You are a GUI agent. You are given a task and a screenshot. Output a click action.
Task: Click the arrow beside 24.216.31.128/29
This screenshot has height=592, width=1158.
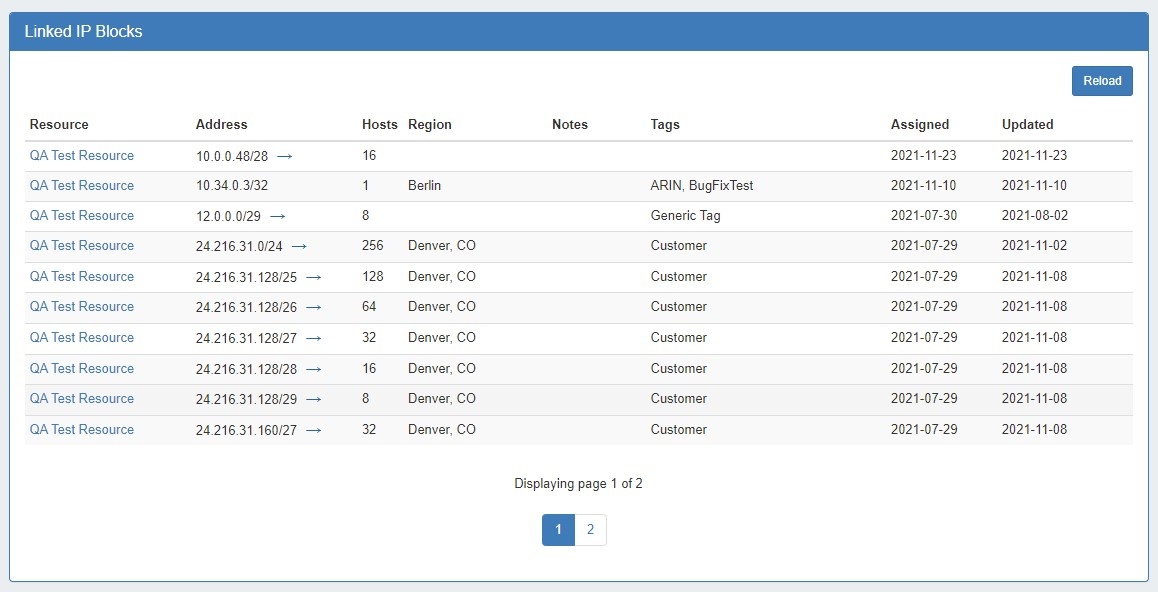(314, 399)
